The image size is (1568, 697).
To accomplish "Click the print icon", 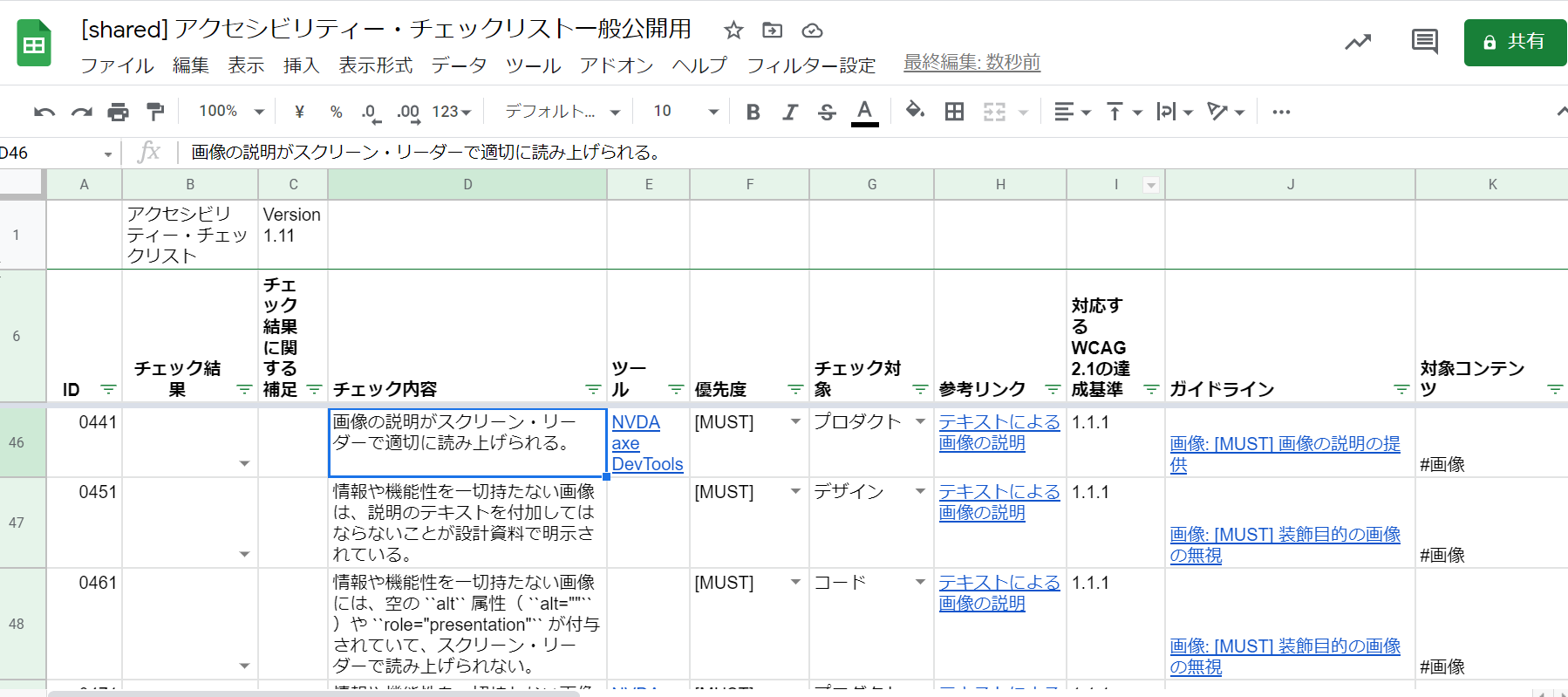I will [x=118, y=112].
